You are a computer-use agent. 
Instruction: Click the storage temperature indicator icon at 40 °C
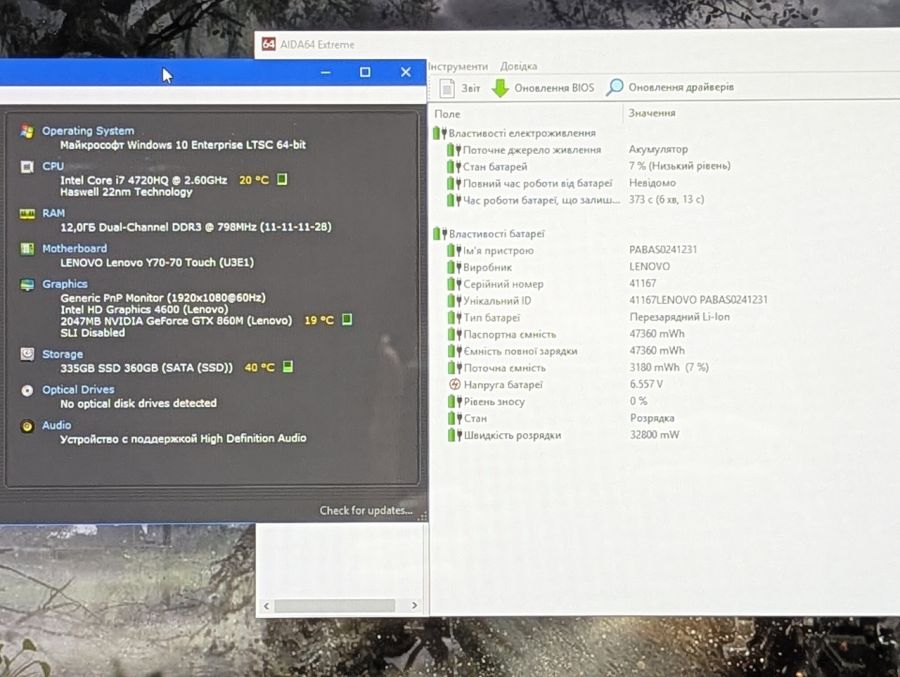pos(288,366)
